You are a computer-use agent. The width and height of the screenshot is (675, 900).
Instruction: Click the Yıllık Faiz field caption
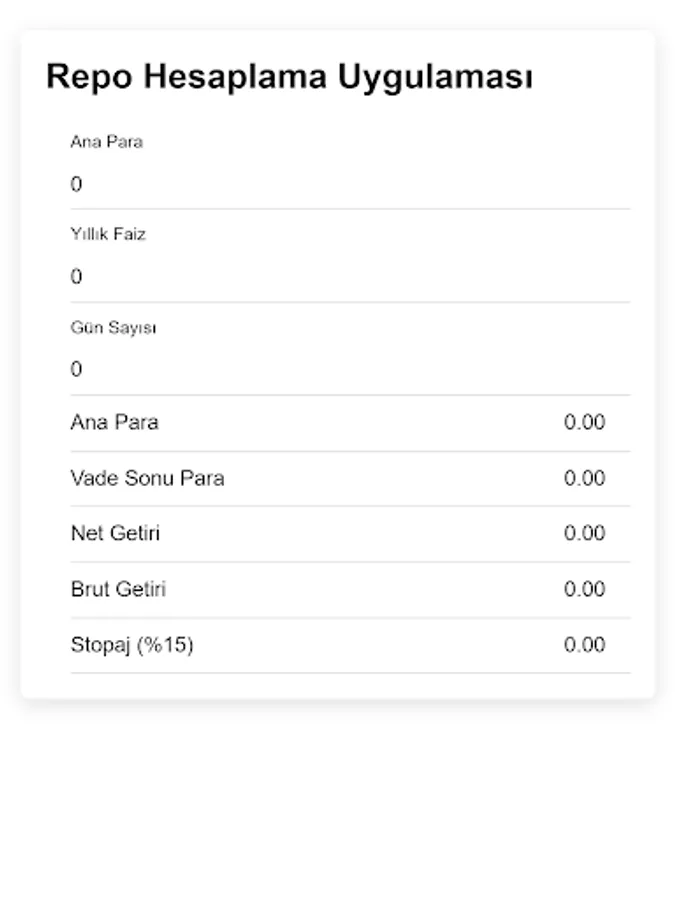click(108, 234)
